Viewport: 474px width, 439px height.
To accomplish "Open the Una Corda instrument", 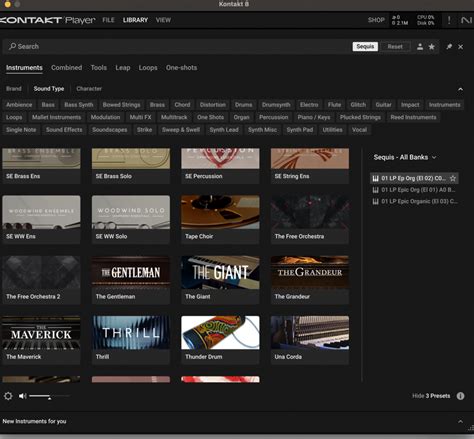I will 310,340.
